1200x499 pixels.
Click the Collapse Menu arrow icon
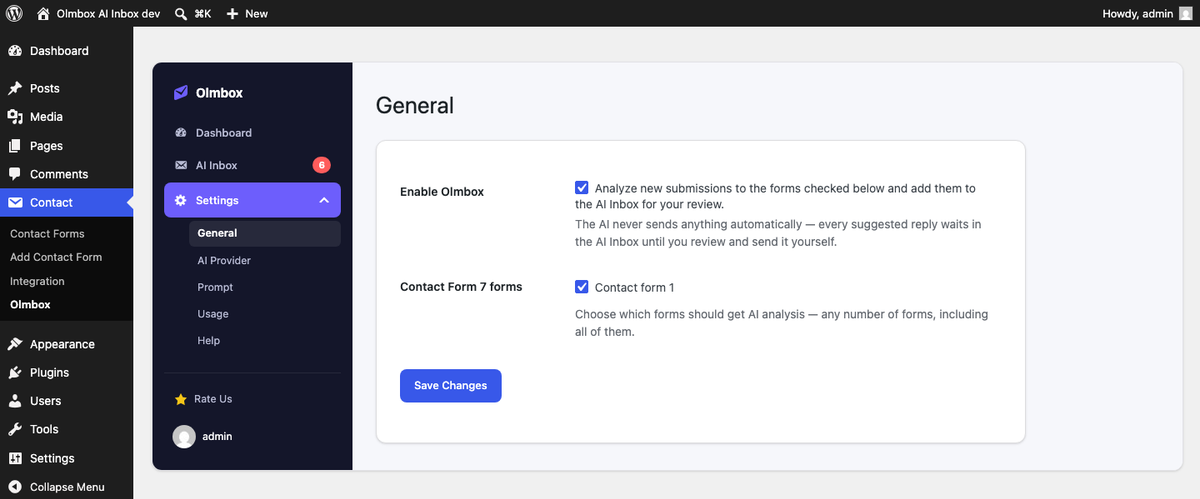coord(15,487)
